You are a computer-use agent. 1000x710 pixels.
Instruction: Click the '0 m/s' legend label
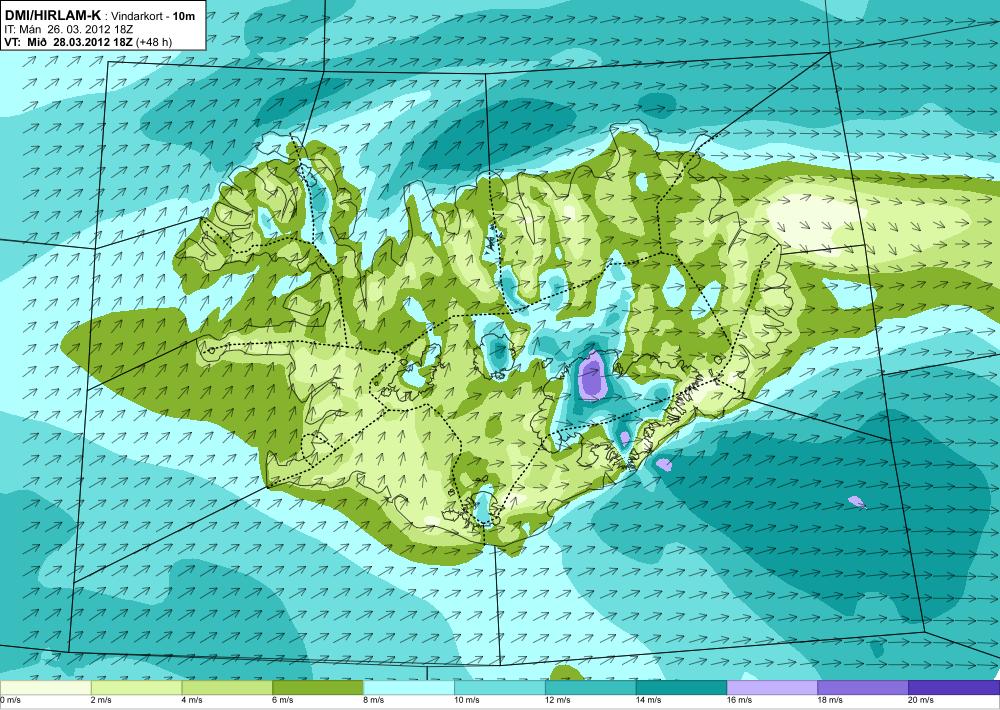click(x=10, y=700)
